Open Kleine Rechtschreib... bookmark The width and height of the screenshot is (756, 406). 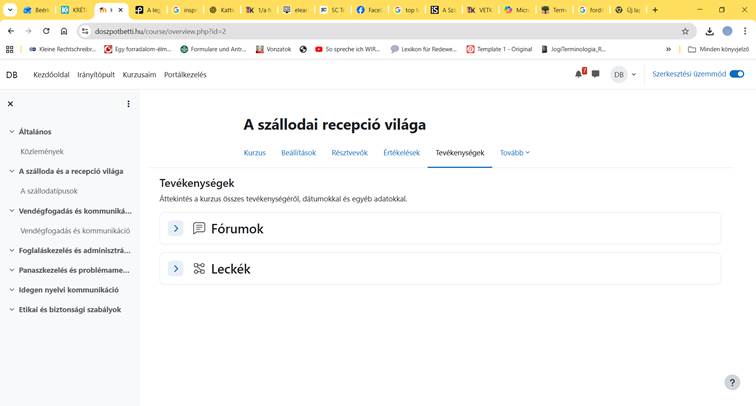[62, 49]
